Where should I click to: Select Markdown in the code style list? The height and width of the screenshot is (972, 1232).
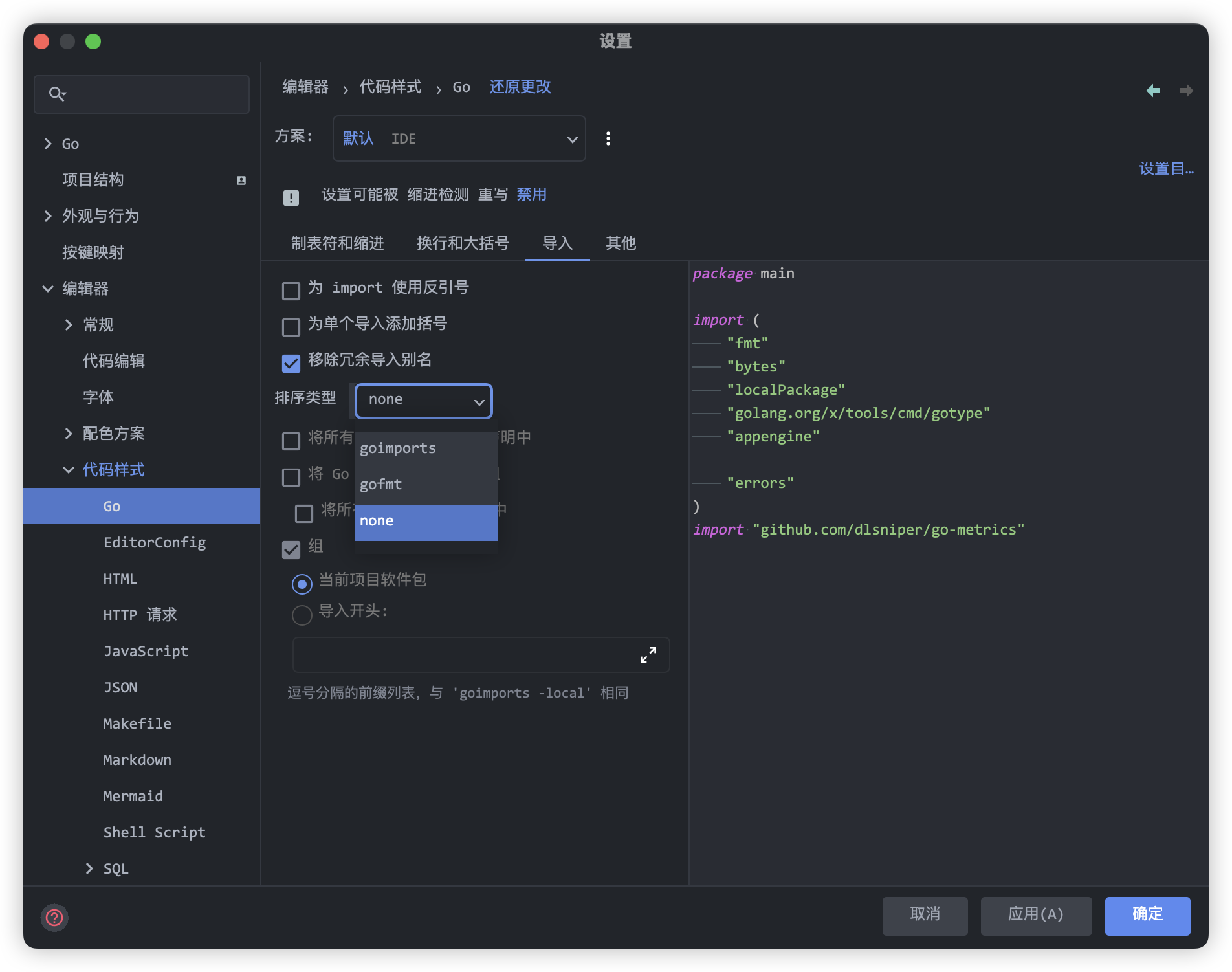[x=137, y=760]
